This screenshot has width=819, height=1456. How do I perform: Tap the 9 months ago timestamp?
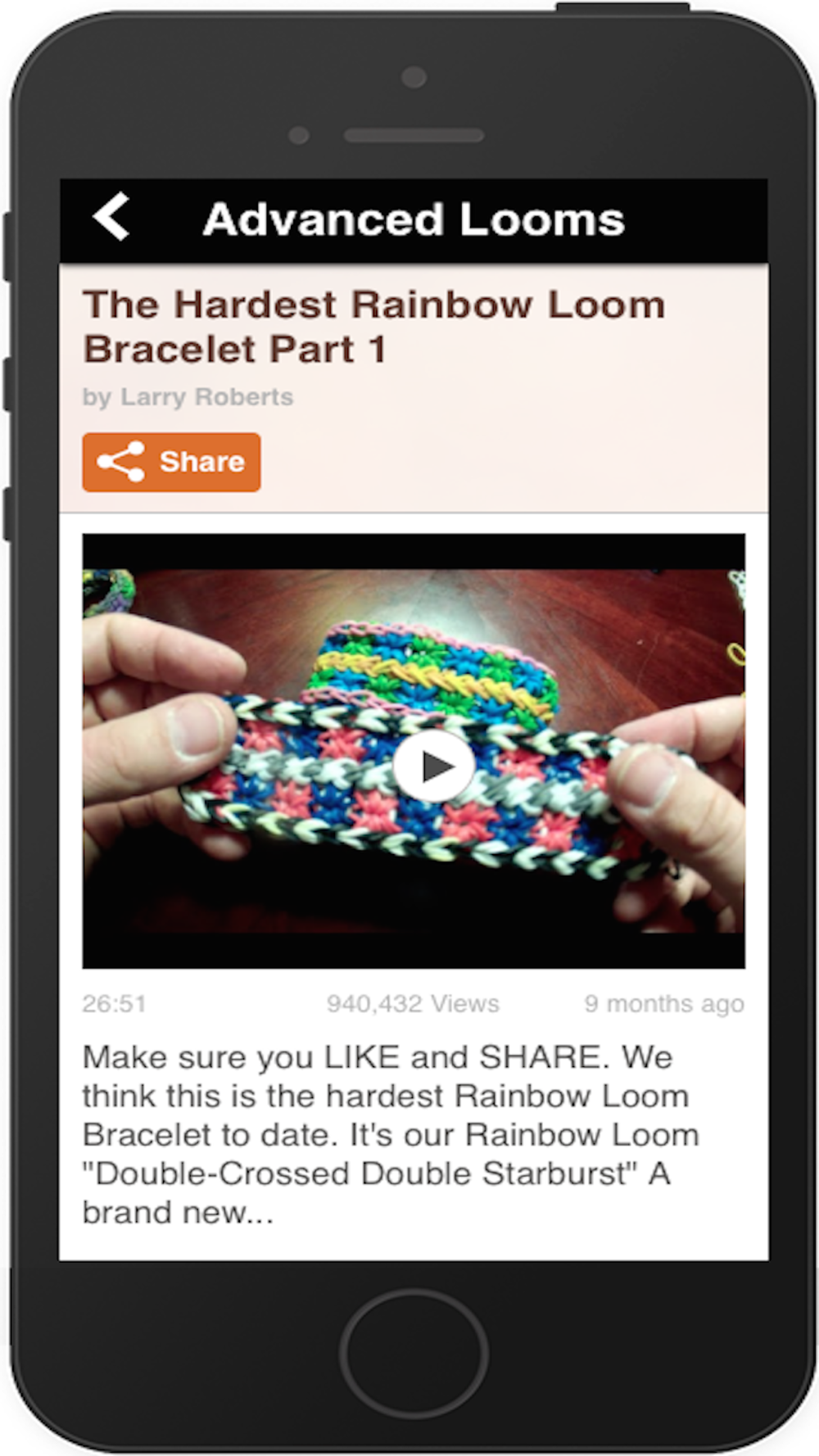(x=664, y=1003)
